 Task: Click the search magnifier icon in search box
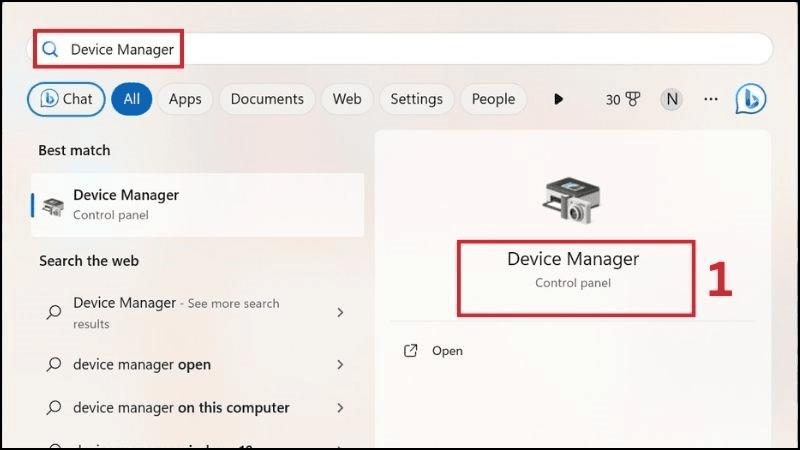50,49
